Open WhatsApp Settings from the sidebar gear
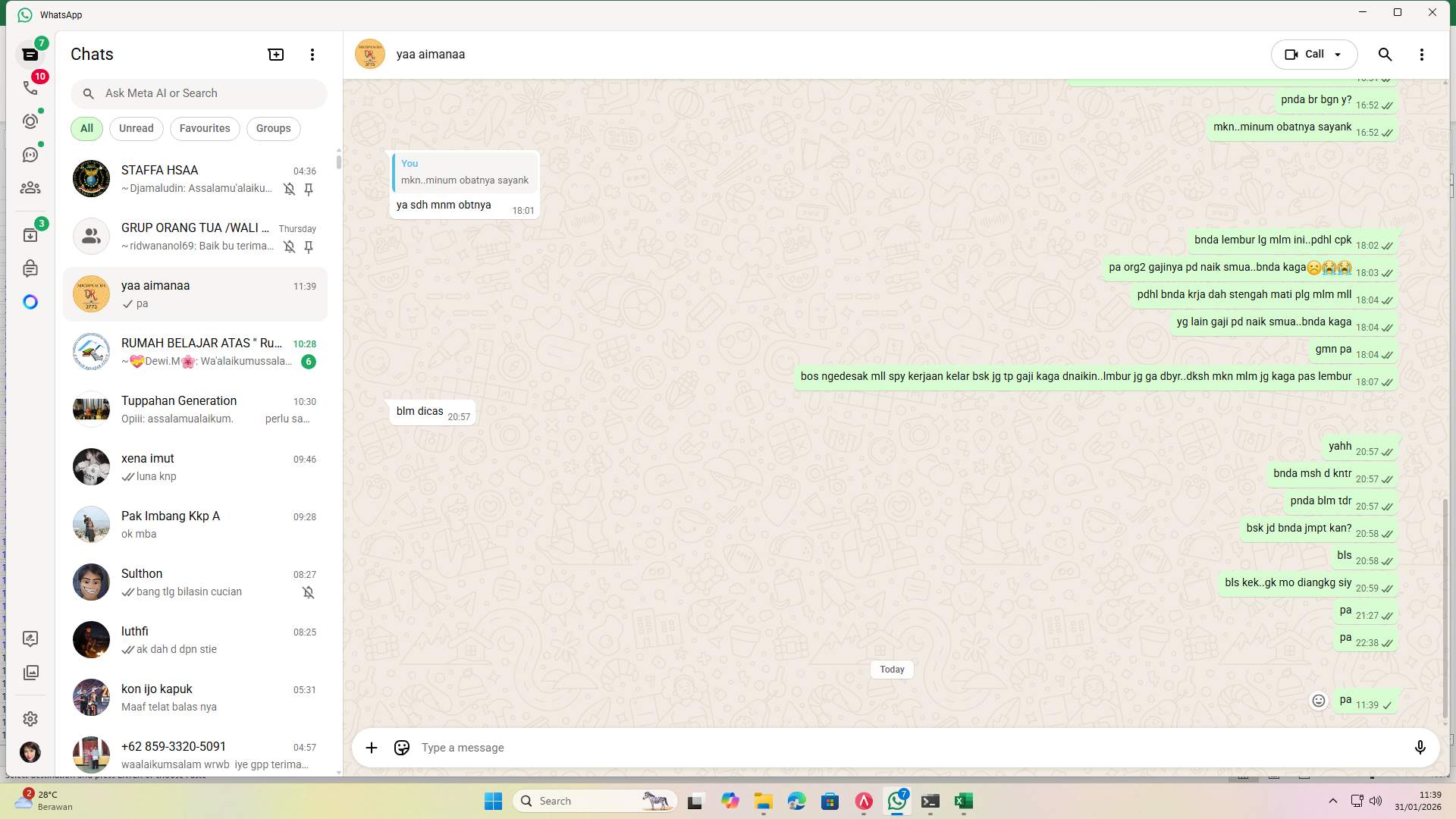 click(x=30, y=718)
